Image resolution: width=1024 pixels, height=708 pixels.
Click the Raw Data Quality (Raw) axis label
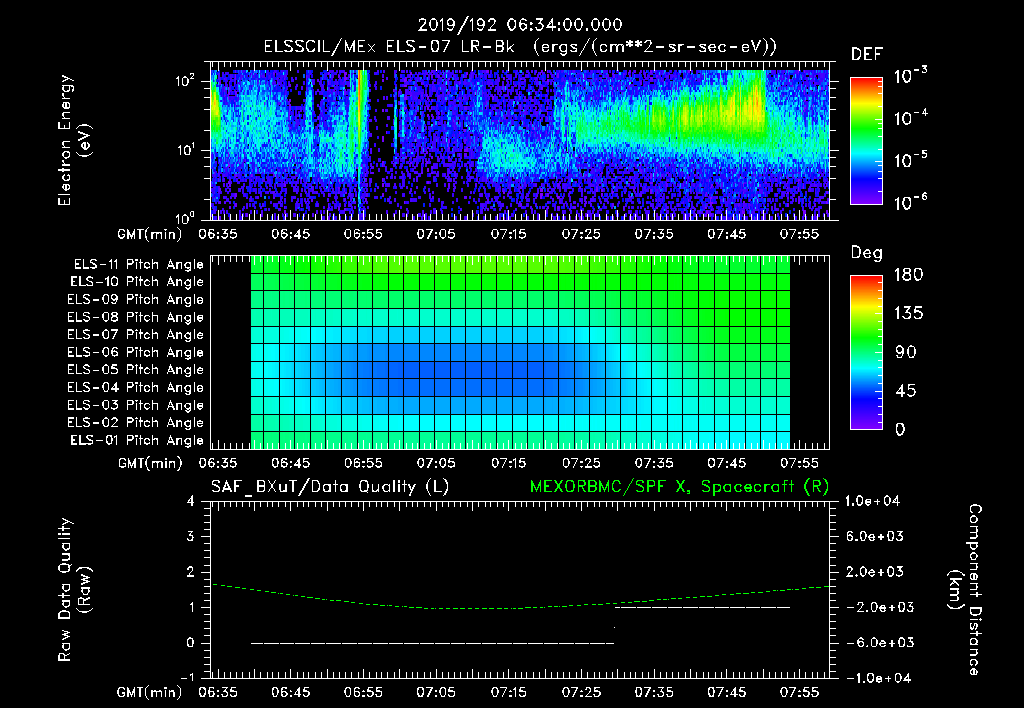(x=74, y=590)
